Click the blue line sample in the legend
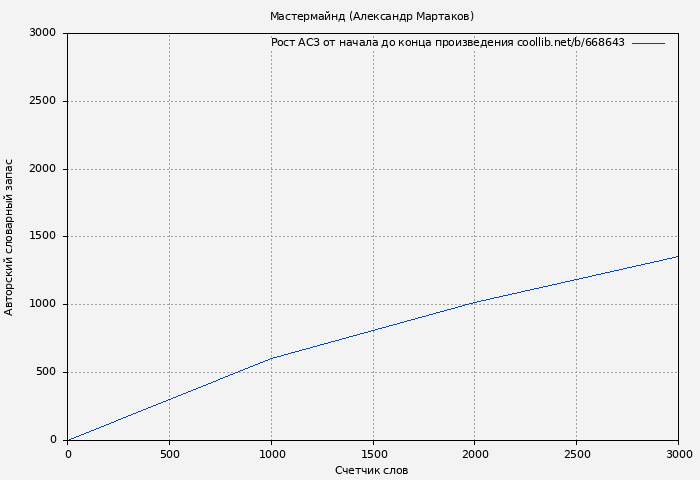700x480 pixels. [x=648, y=43]
